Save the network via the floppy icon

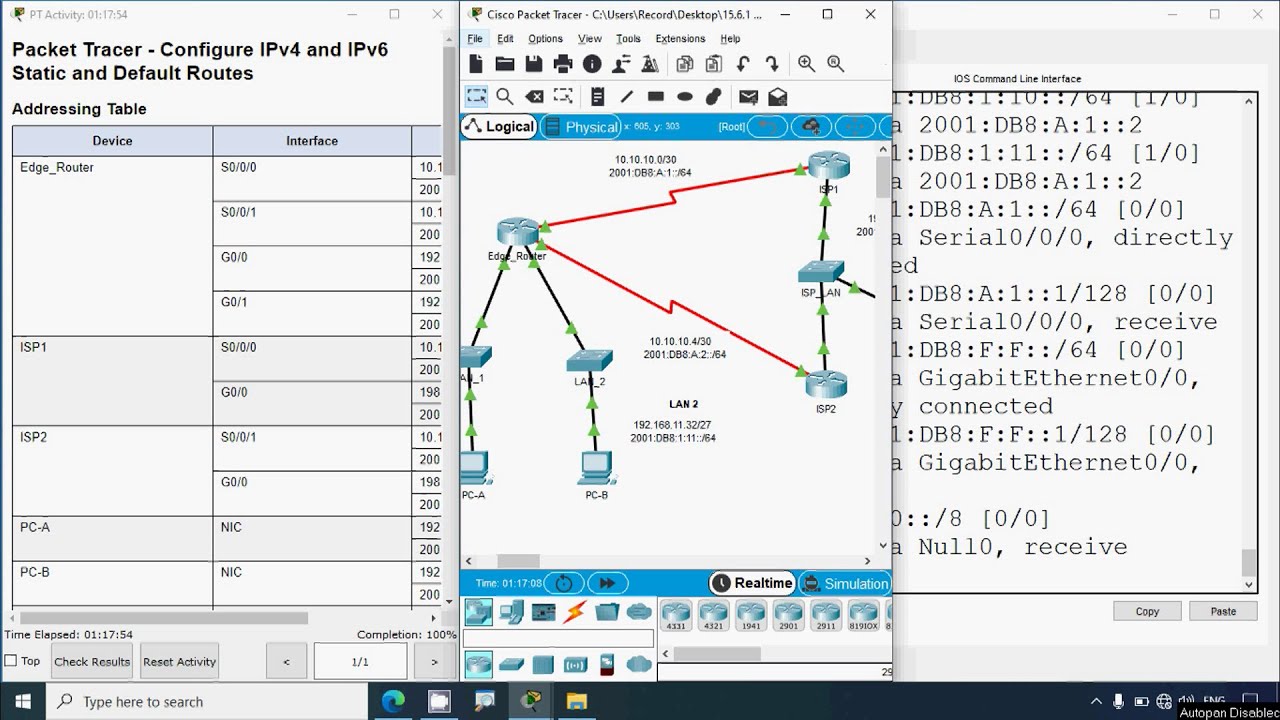pyautogui.click(x=534, y=64)
